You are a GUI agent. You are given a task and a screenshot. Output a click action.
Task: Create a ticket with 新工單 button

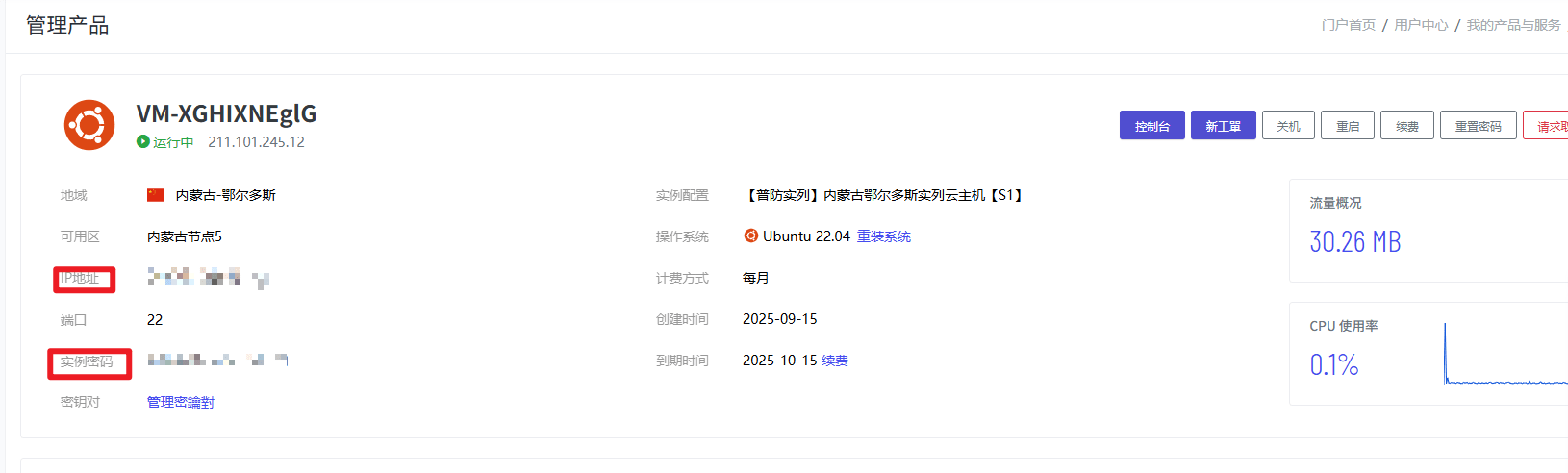tap(1223, 126)
